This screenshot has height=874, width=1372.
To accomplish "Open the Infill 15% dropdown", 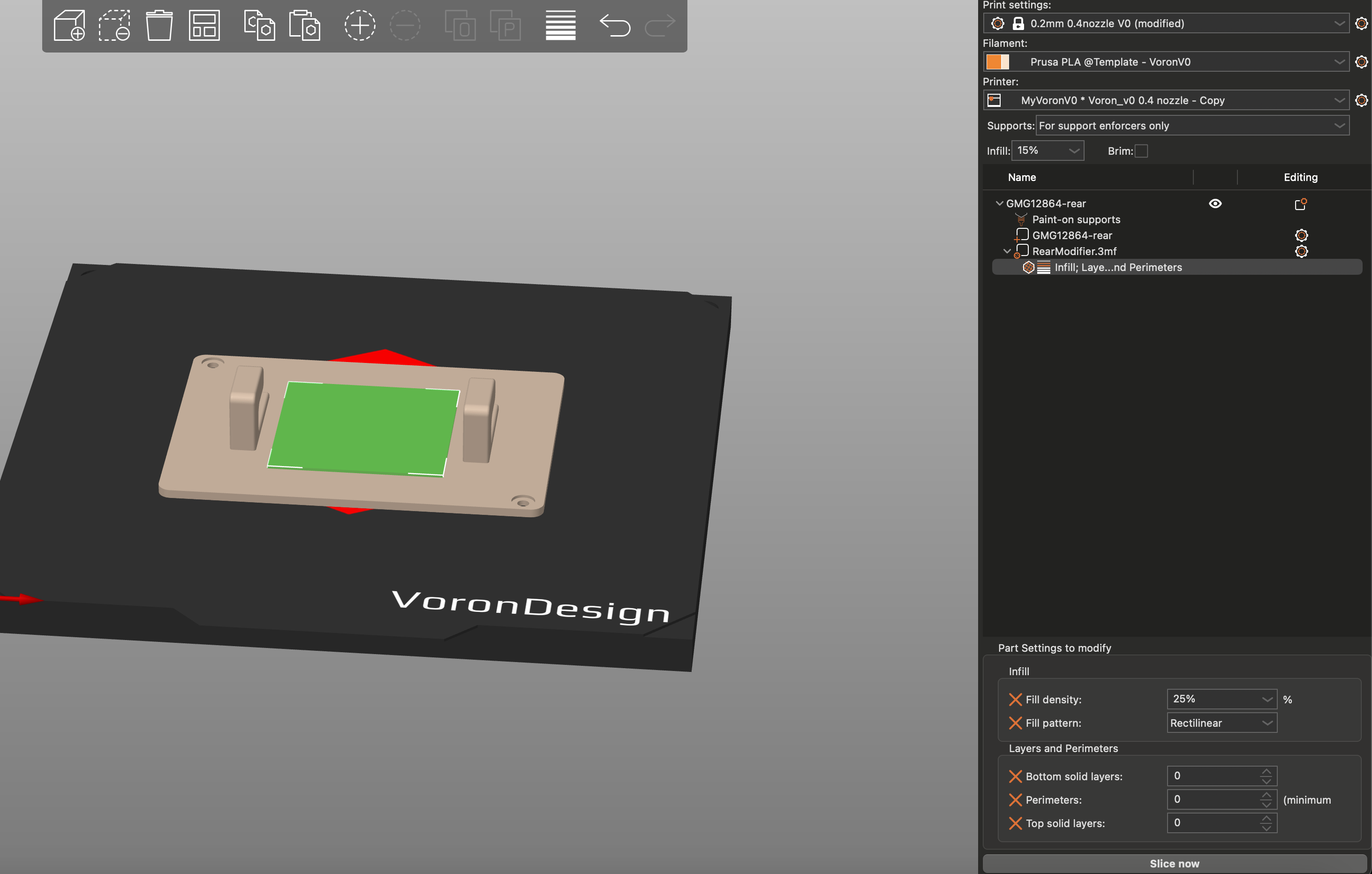I will pyautogui.click(x=1047, y=151).
